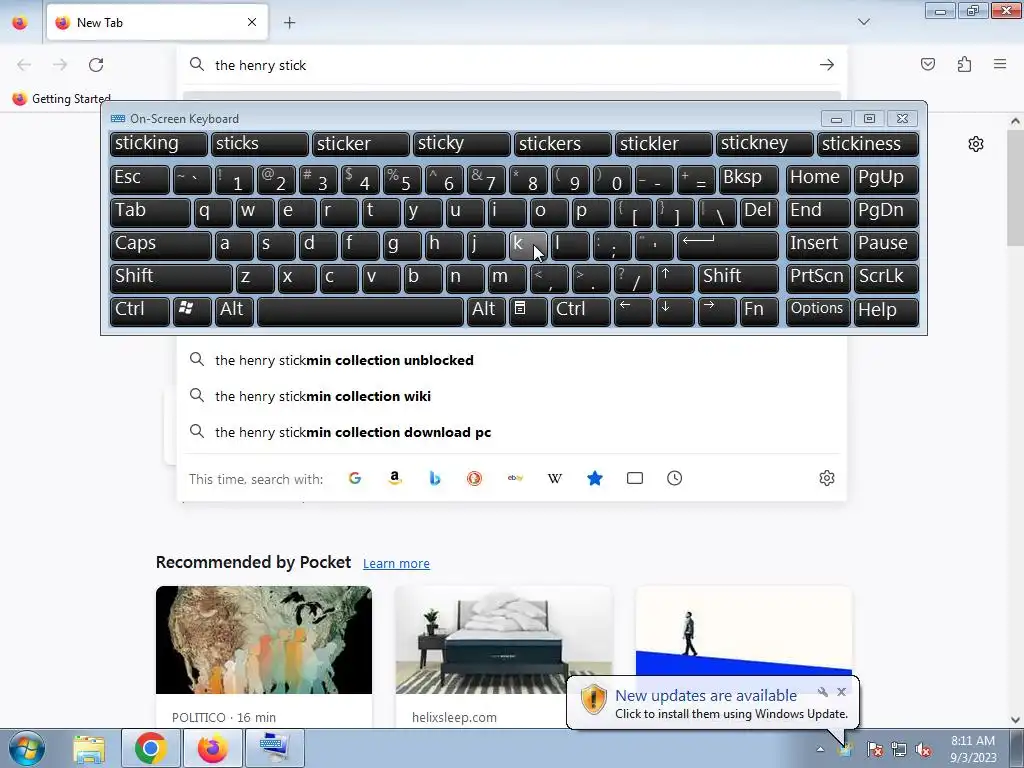Open Windows Start menu orb

pyautogui.click(x=27, y=748)
